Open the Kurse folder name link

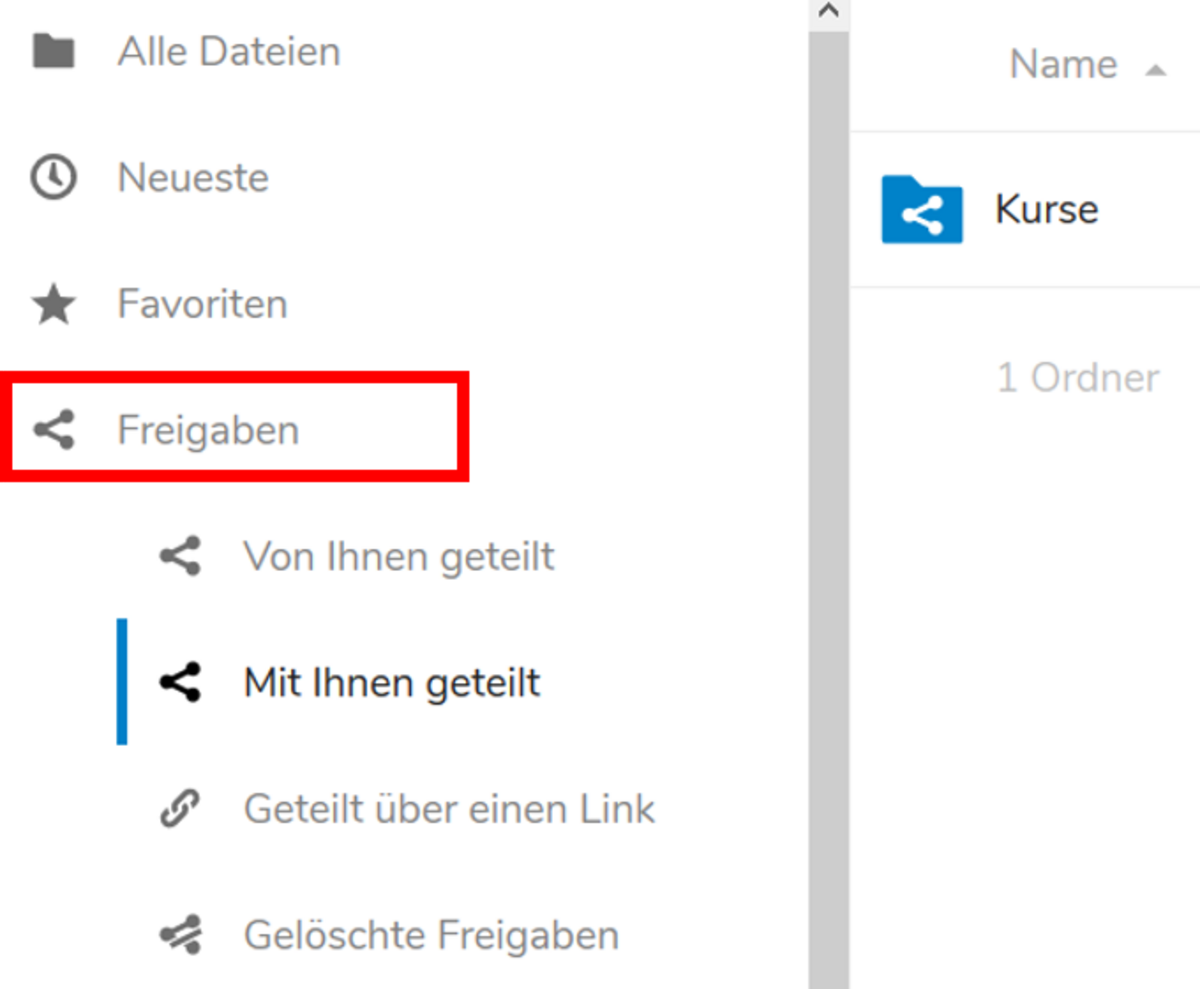(1046, 209)
